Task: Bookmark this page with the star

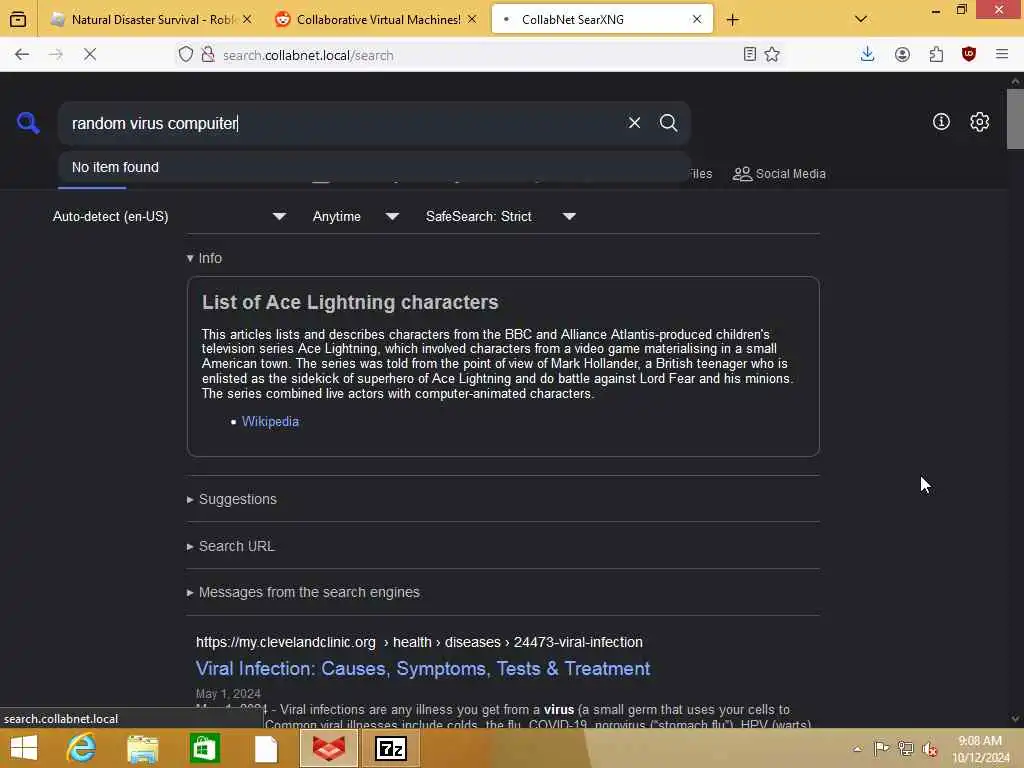Action: click(772, 55)
